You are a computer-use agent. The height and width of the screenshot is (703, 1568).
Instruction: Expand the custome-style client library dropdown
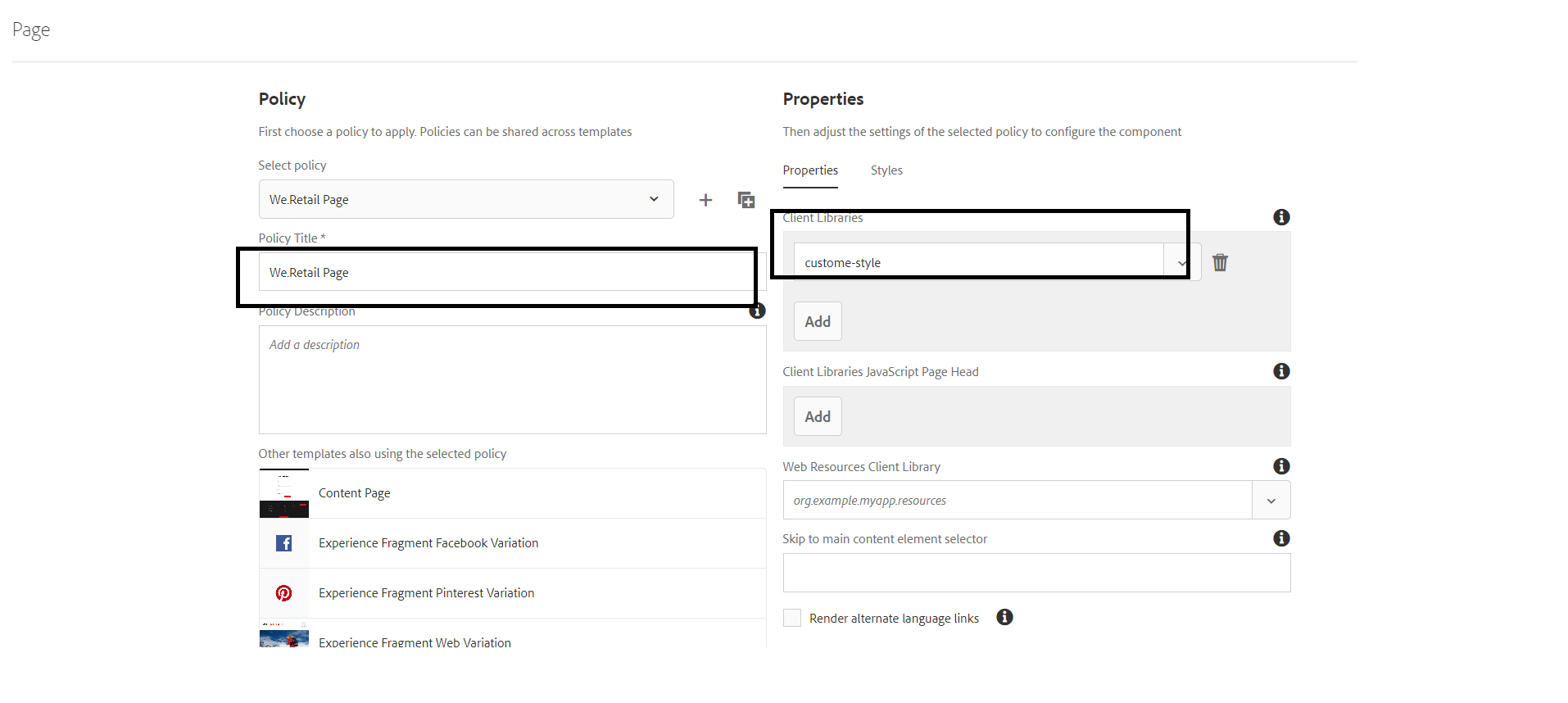point(1182,263)
